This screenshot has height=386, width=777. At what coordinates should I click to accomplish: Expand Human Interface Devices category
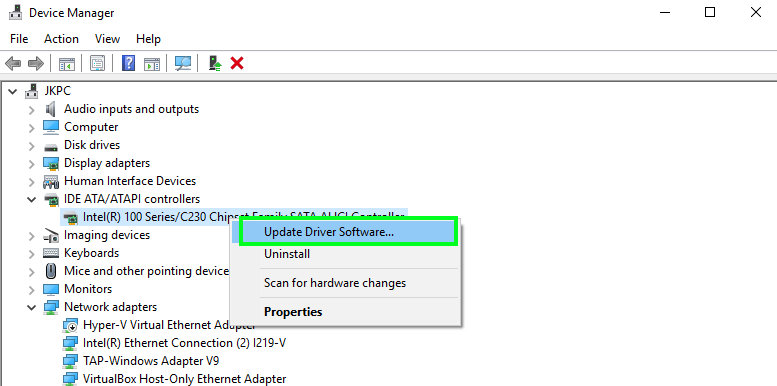(32, 182)
